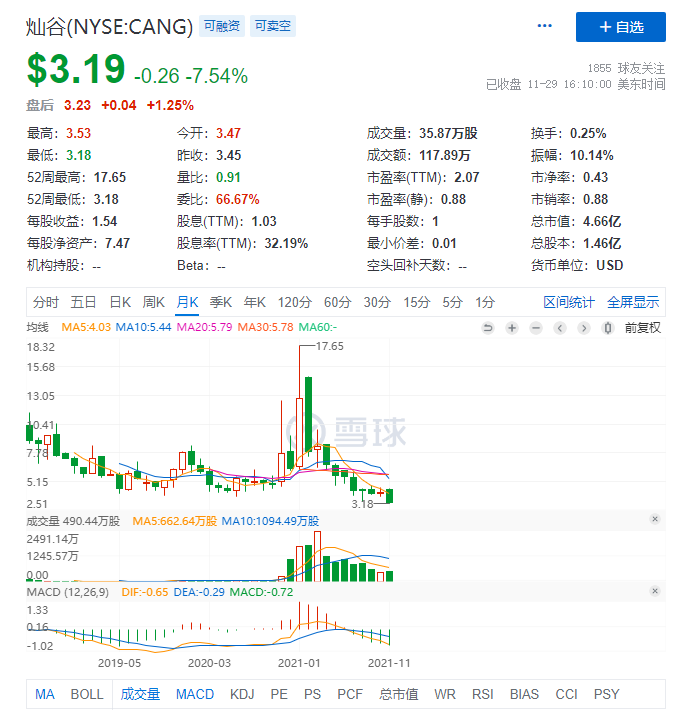
Task: Click the 自选 add to watchlist button
Action: click(620, 27)
